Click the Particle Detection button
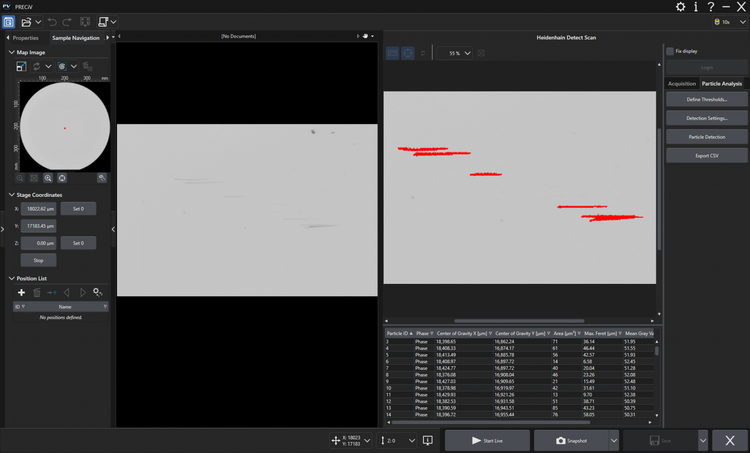This screenshot has width=750, height=453. click(707, 136)
